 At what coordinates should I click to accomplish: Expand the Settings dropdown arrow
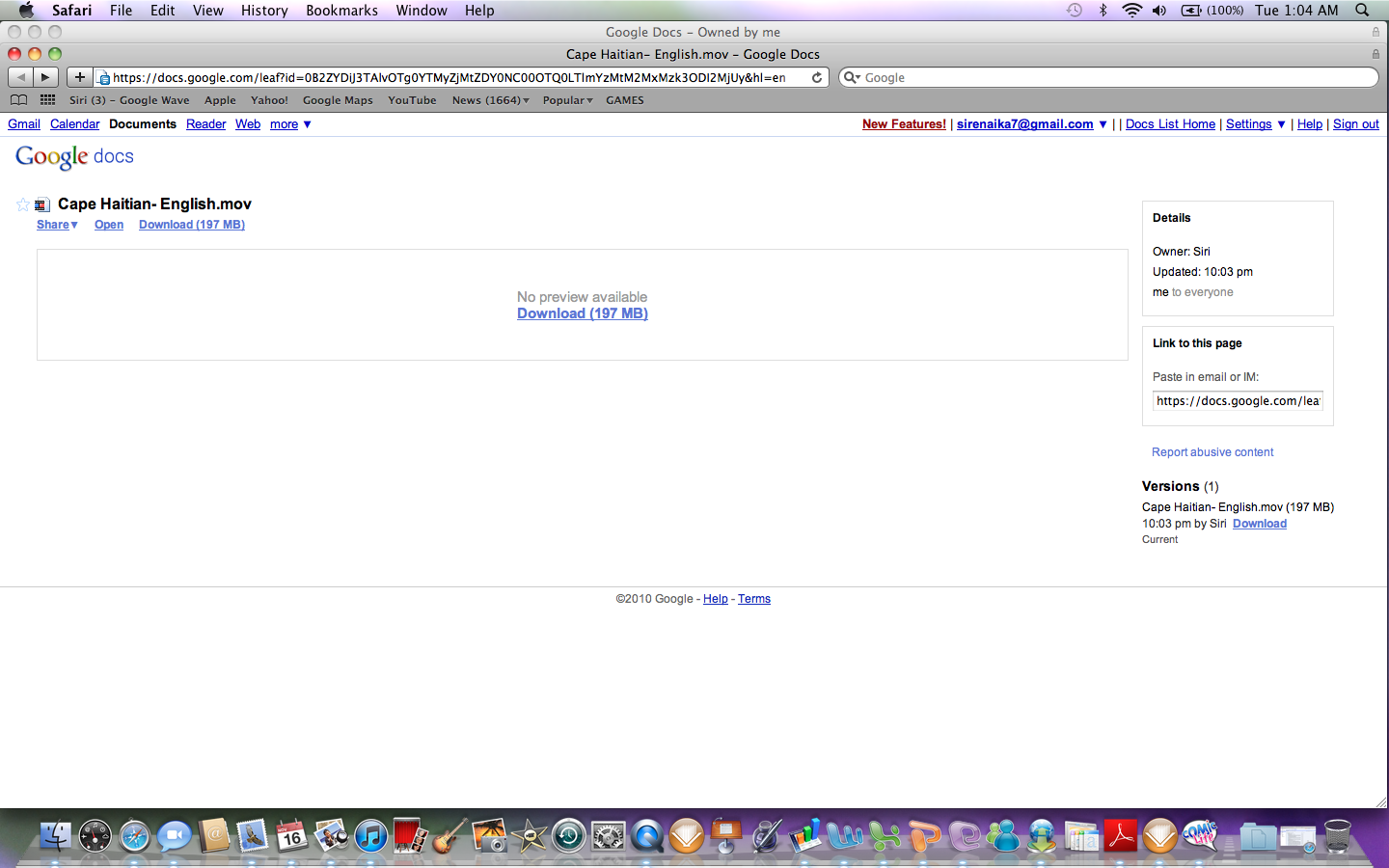pos(1281,124)
